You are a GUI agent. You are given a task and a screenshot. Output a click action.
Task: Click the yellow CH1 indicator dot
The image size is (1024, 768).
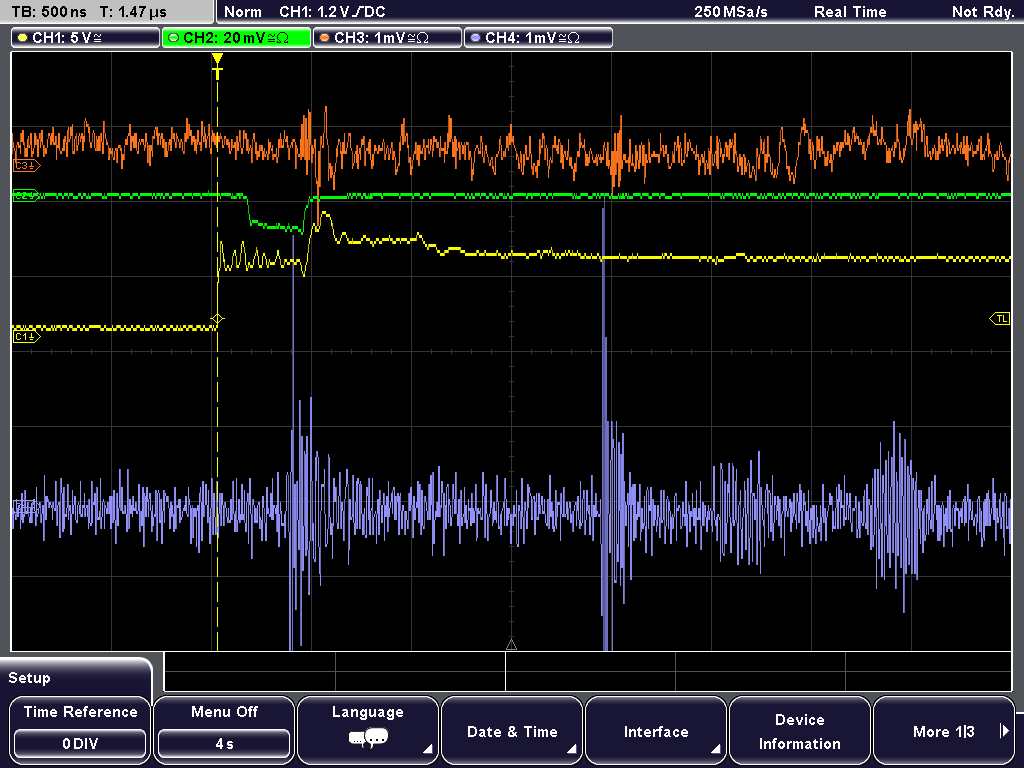click(23, 38)
